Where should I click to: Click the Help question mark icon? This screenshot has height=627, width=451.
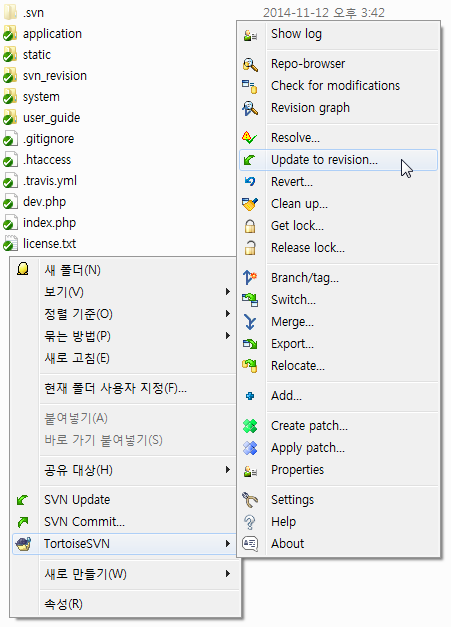pos(250,522)
